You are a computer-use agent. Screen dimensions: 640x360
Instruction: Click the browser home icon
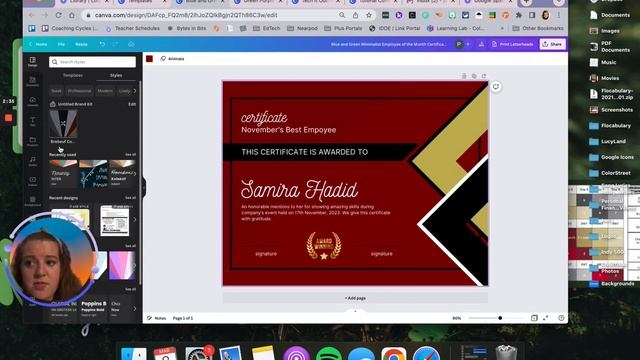tap(72, 15)
